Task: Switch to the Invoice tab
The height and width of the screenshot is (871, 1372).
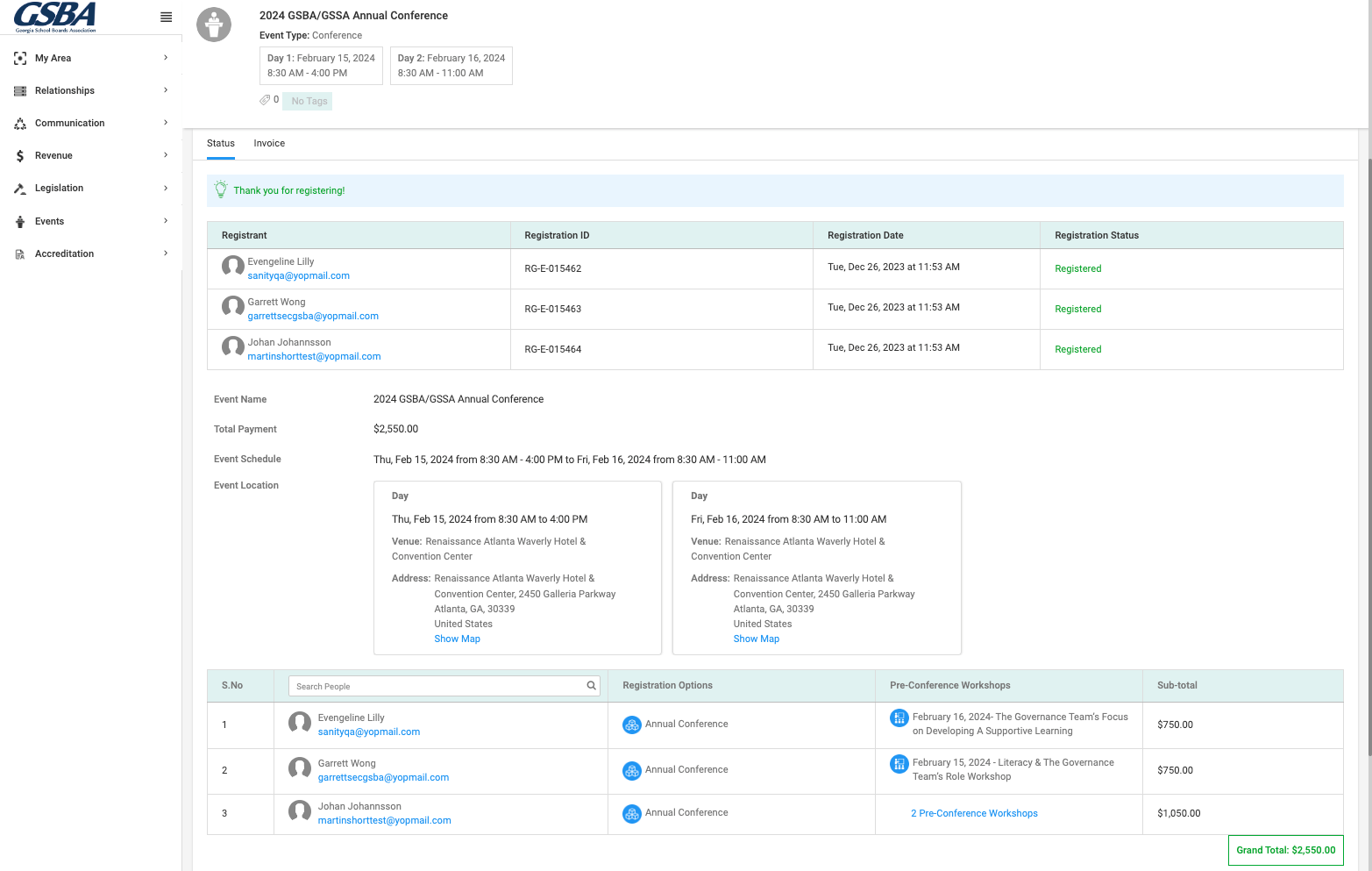Action: [x=269, y=143]
